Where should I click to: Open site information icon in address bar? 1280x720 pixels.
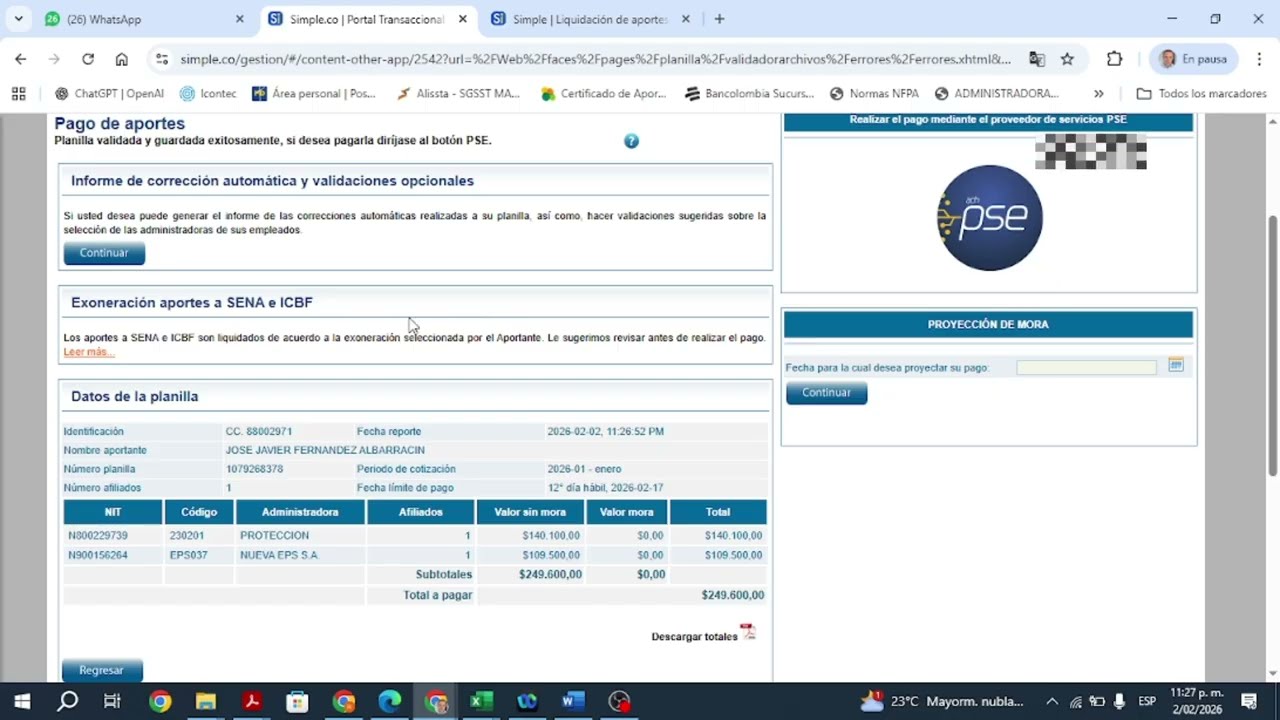161,59
